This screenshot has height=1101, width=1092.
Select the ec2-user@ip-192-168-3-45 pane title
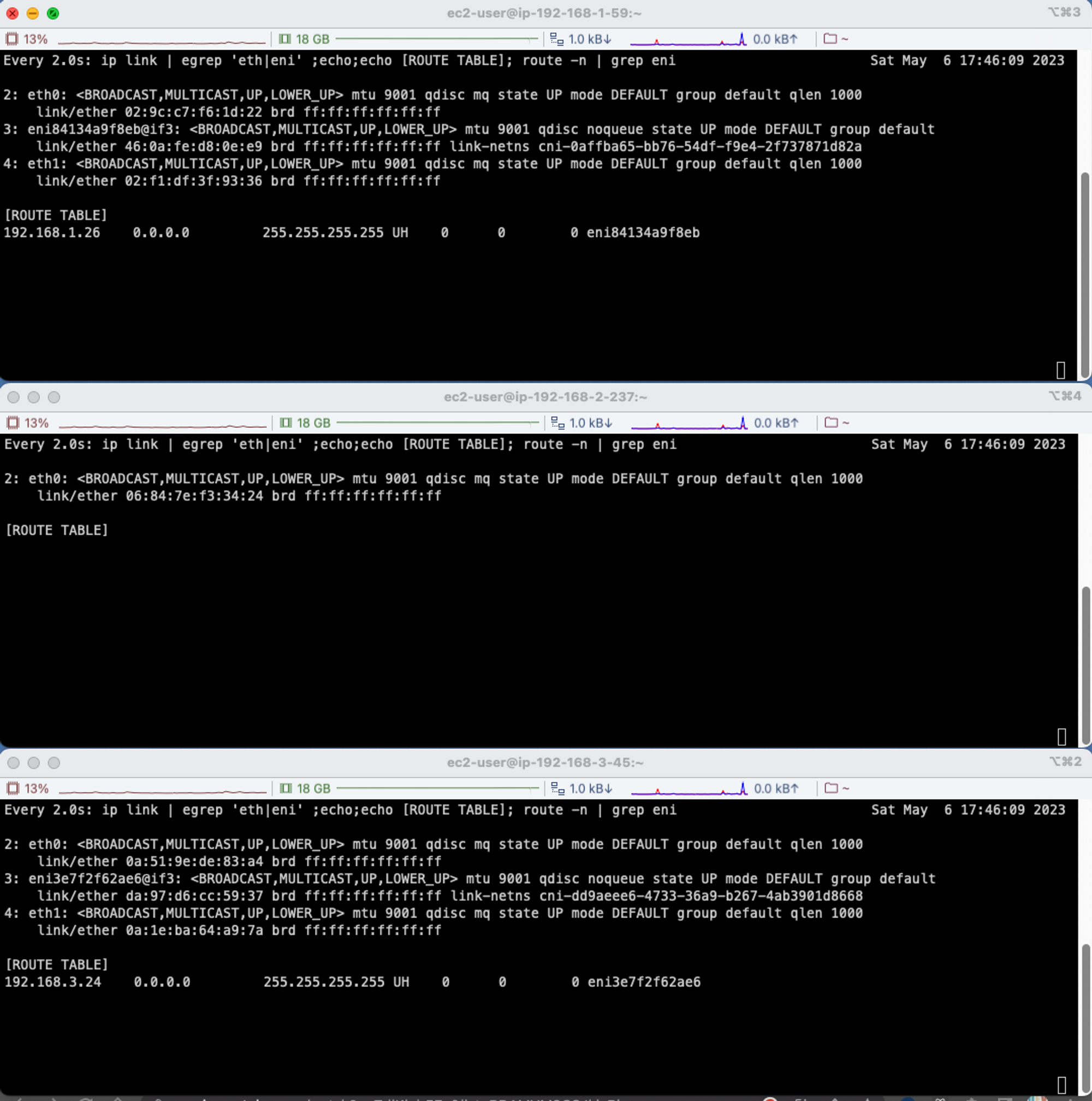pos(545,763)
